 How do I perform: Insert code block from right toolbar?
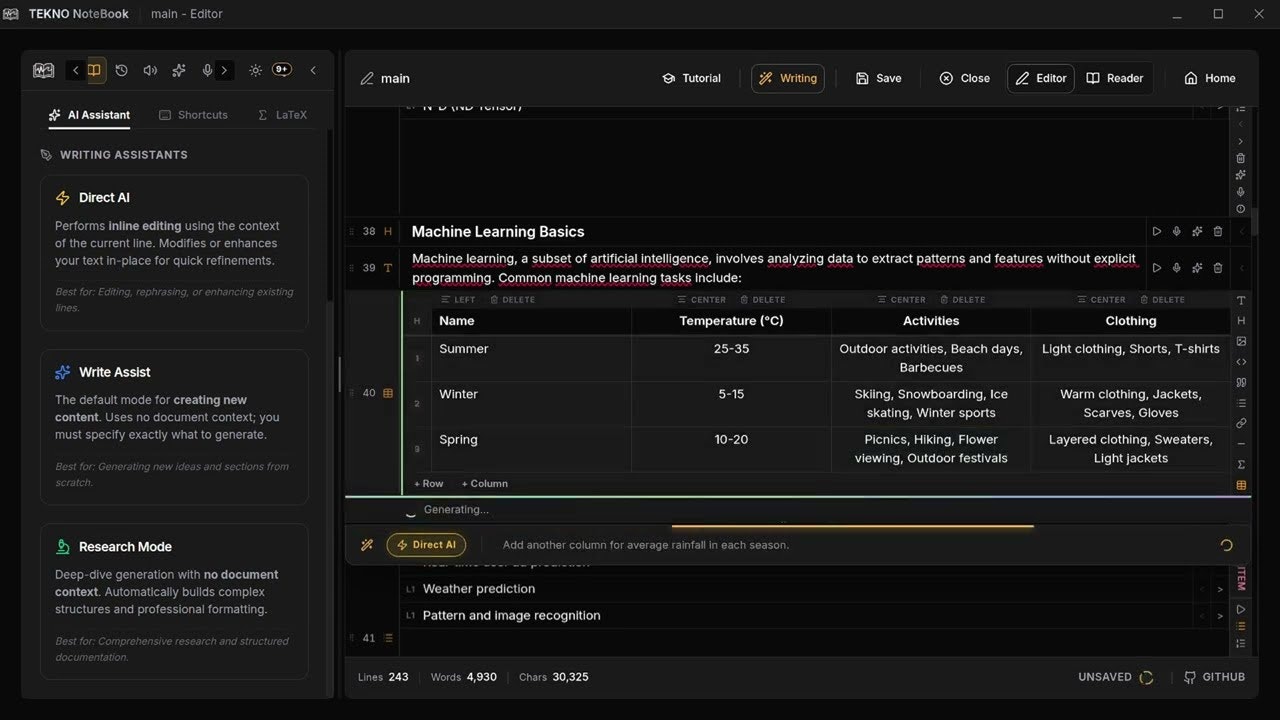(x=1241, y=362)
